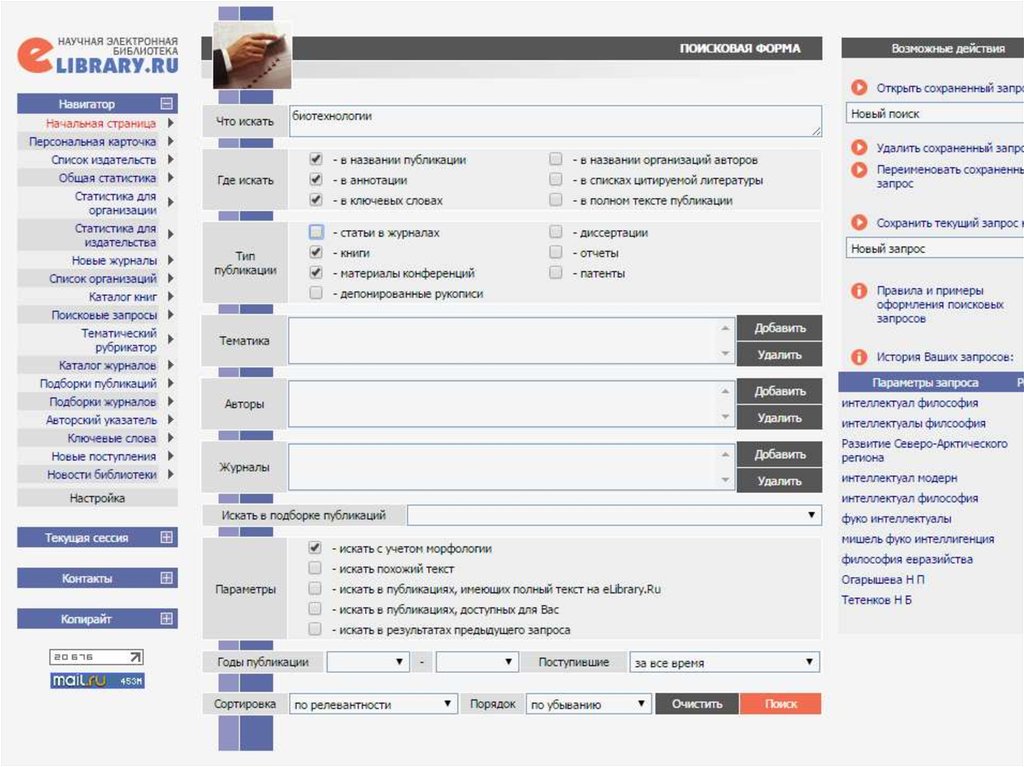Image resolution: width=1024 pixels, height=767 pixels.
Task: Open history query 'Тетенков Н Б'
Action: 876,600
